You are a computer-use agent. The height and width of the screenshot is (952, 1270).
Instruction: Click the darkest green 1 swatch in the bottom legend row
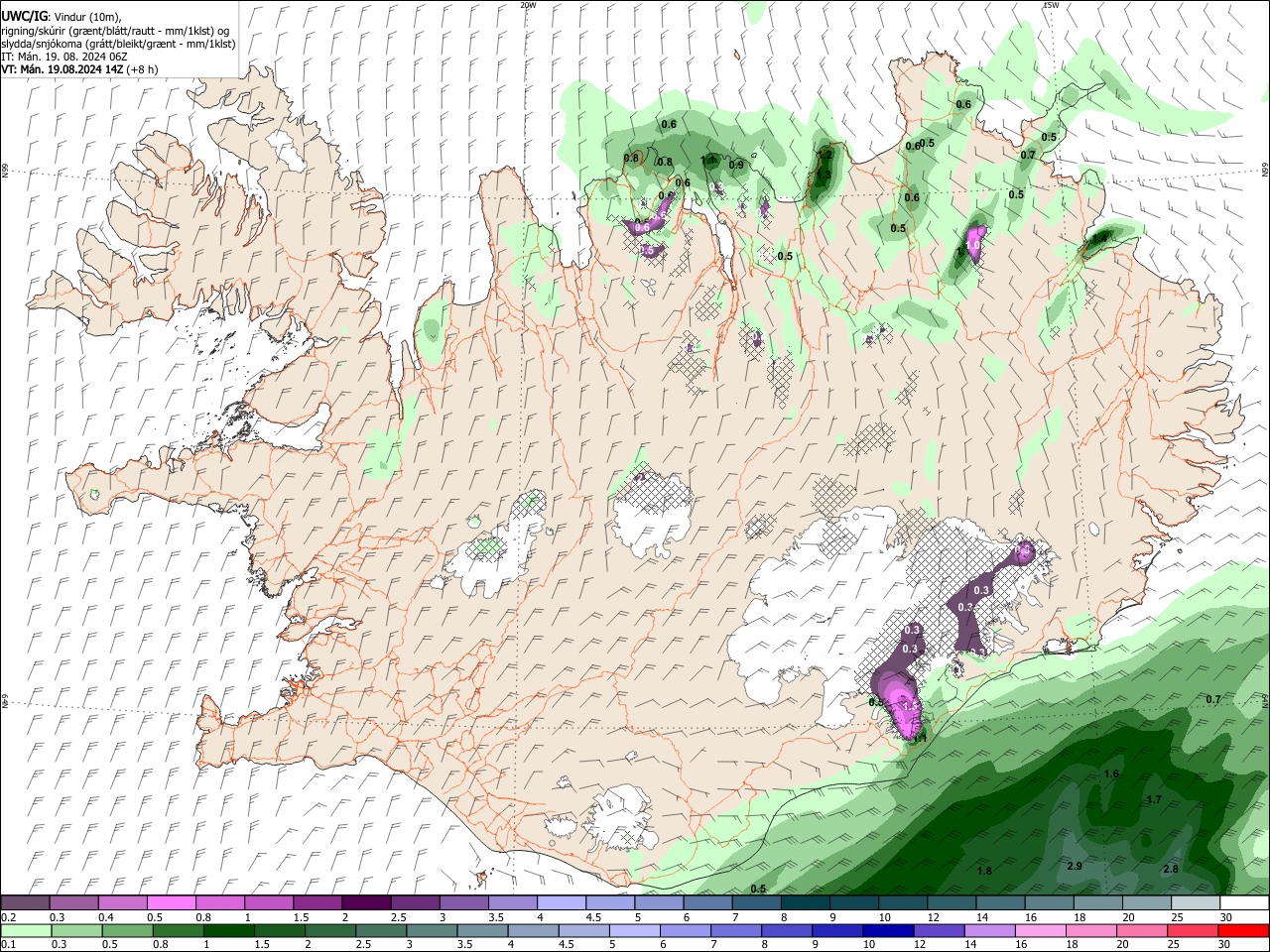point(228,931)
